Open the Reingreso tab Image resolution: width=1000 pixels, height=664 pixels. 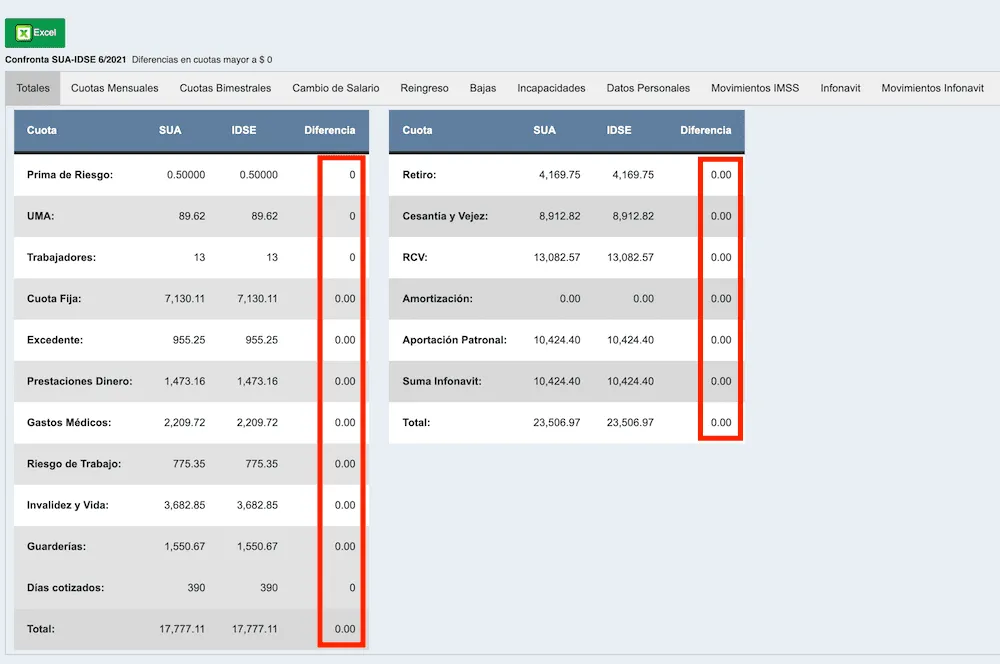click(424, 88)
